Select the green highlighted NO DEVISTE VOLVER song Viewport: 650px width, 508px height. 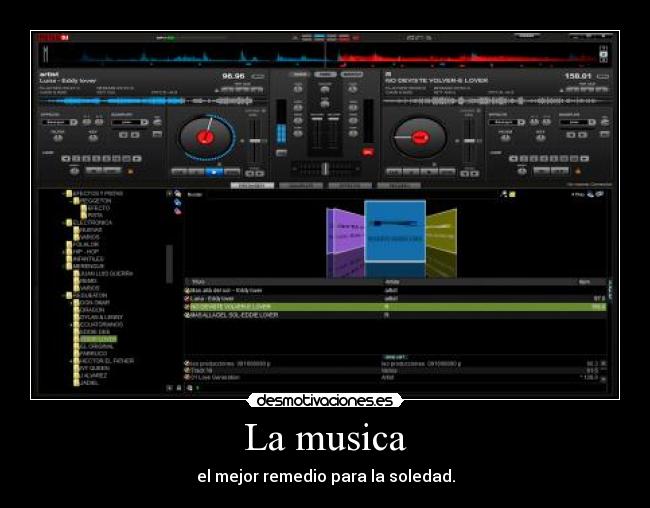tap(395, 307)
